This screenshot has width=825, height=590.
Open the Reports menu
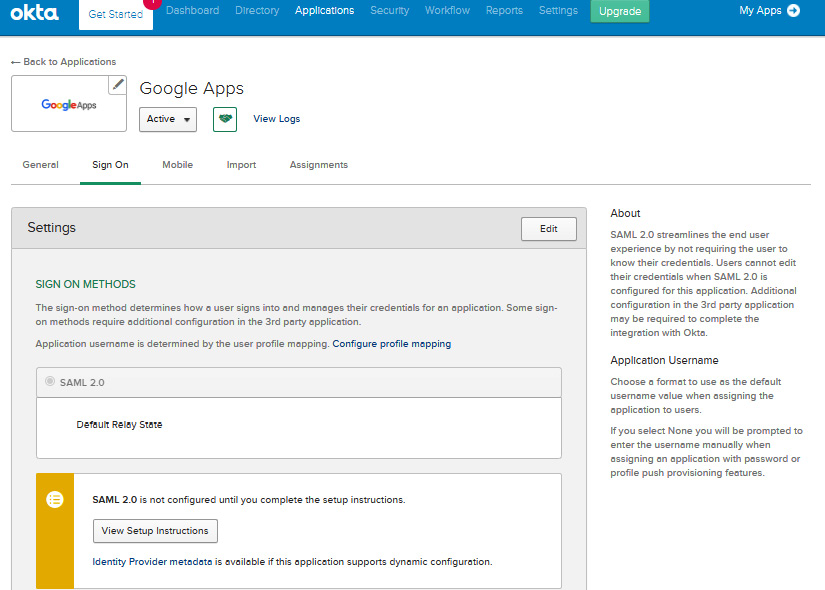coord(504,11)
